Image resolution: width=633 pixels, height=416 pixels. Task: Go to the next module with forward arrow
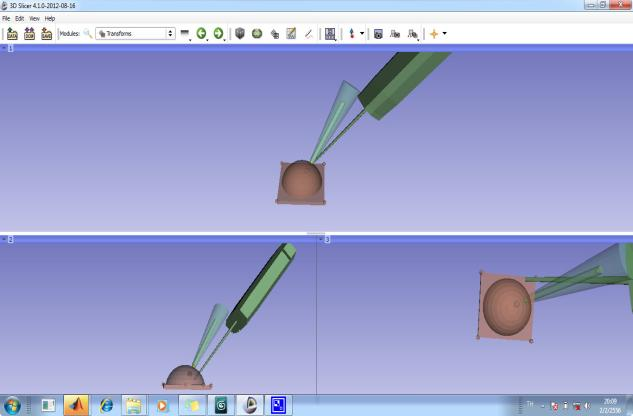point(218,33)
